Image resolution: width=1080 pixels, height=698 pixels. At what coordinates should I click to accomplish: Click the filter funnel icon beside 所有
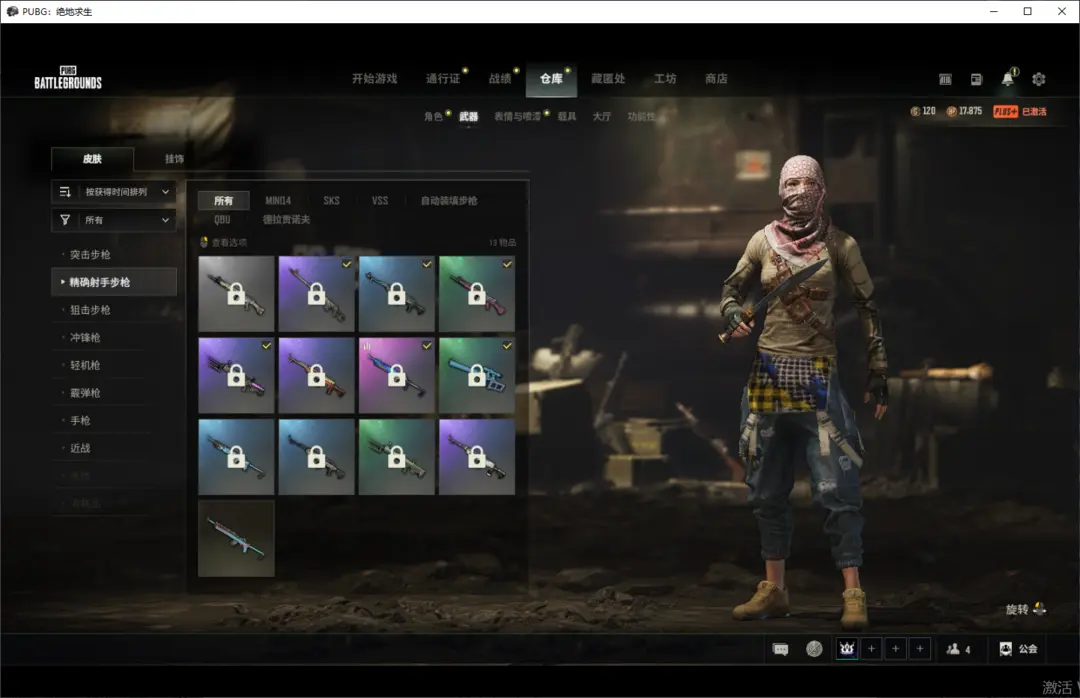[x=65, y=220]
